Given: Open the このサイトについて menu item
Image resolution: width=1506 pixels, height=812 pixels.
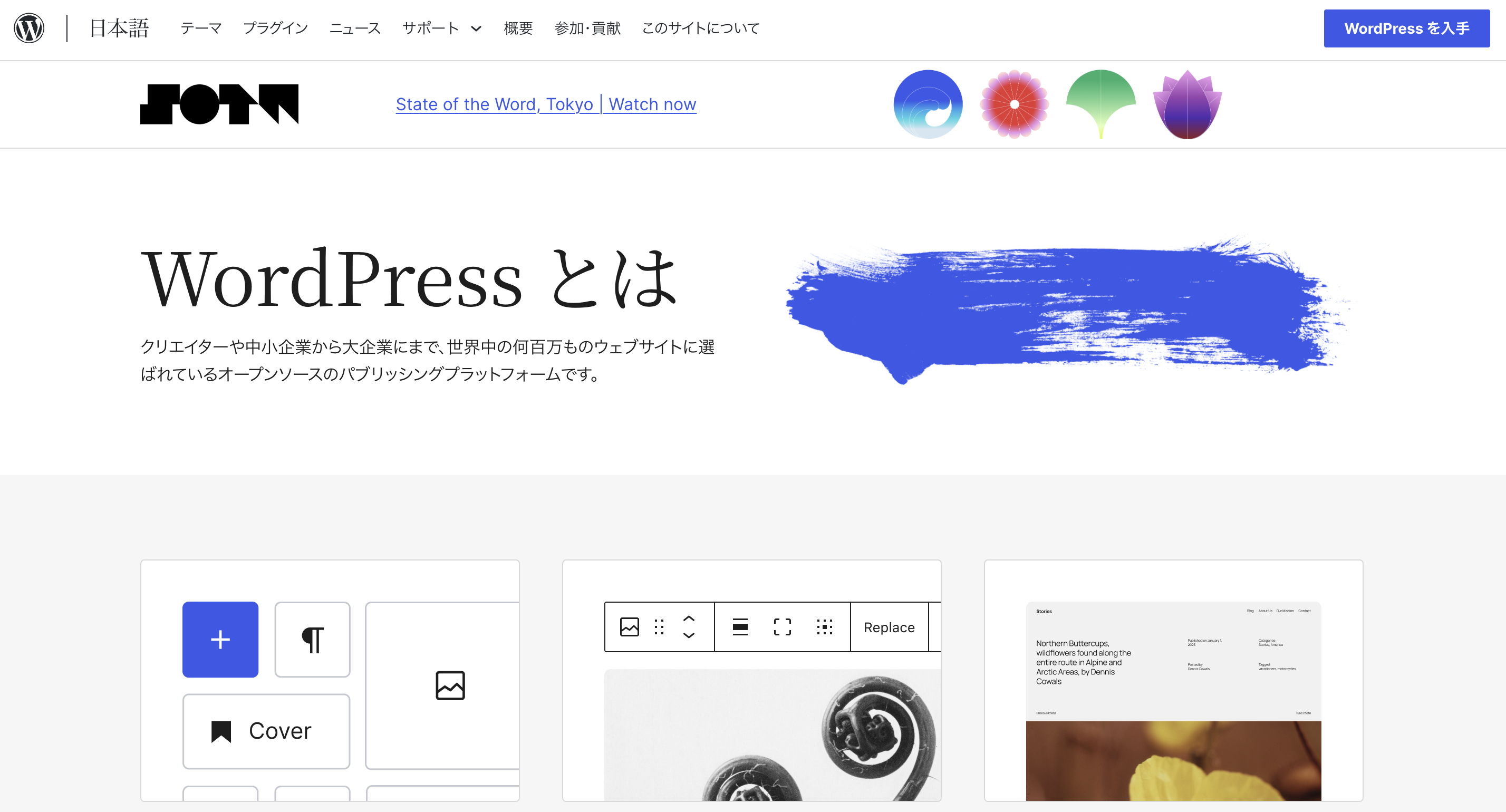Looking at the screenshot, I should pyautogui.click(x=701, y=28).
